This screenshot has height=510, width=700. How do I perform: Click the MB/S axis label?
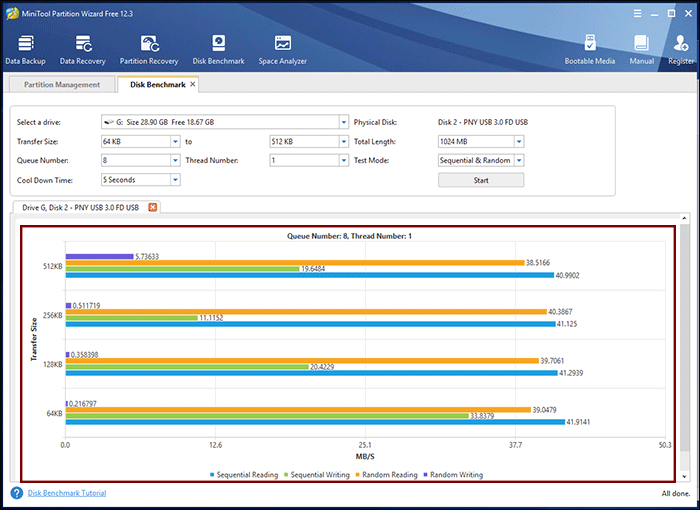(x=365, y=456)
